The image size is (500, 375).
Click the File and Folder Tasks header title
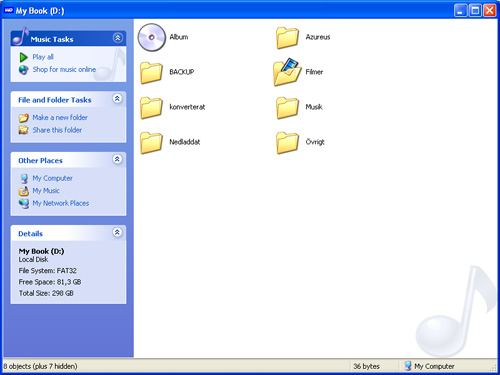[55, 100]
